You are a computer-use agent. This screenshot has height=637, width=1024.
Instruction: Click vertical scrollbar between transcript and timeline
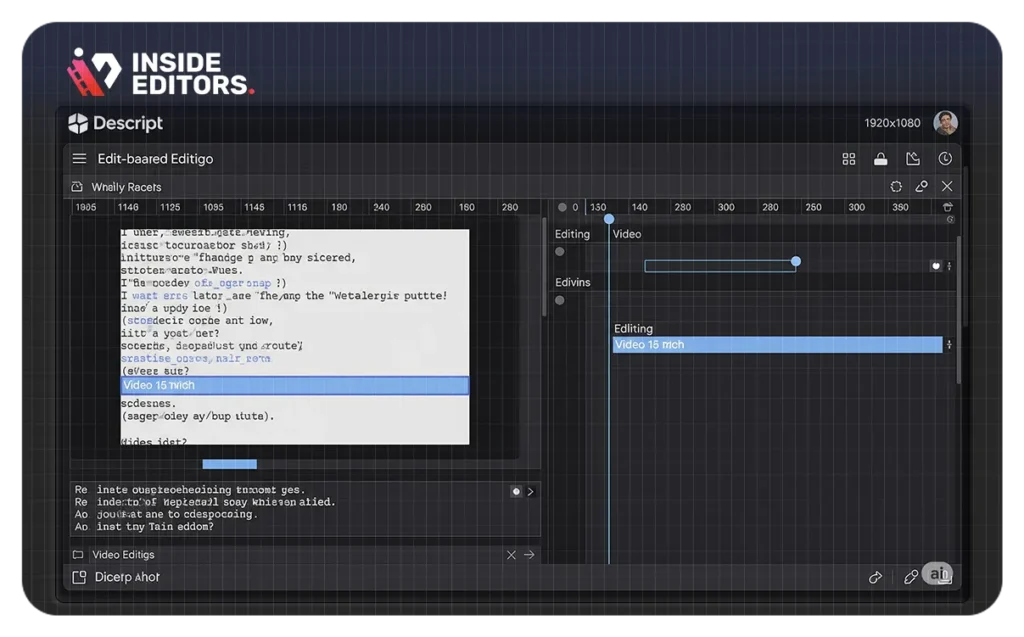pyautogui.click(x=544, y=268)
